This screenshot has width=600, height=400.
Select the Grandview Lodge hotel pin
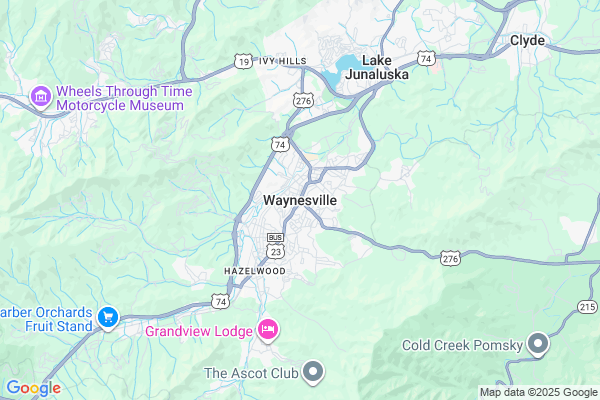(267, 330)
